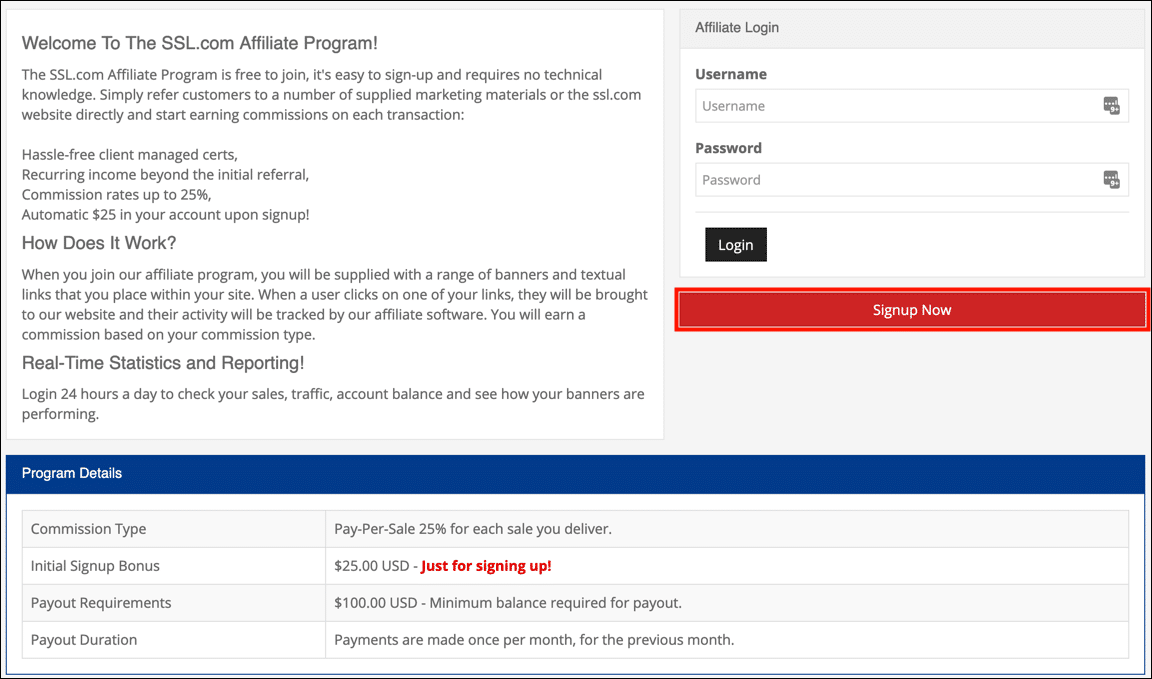Click the "Real-Time Statistics and Reporting!" heading

(163, 363)
